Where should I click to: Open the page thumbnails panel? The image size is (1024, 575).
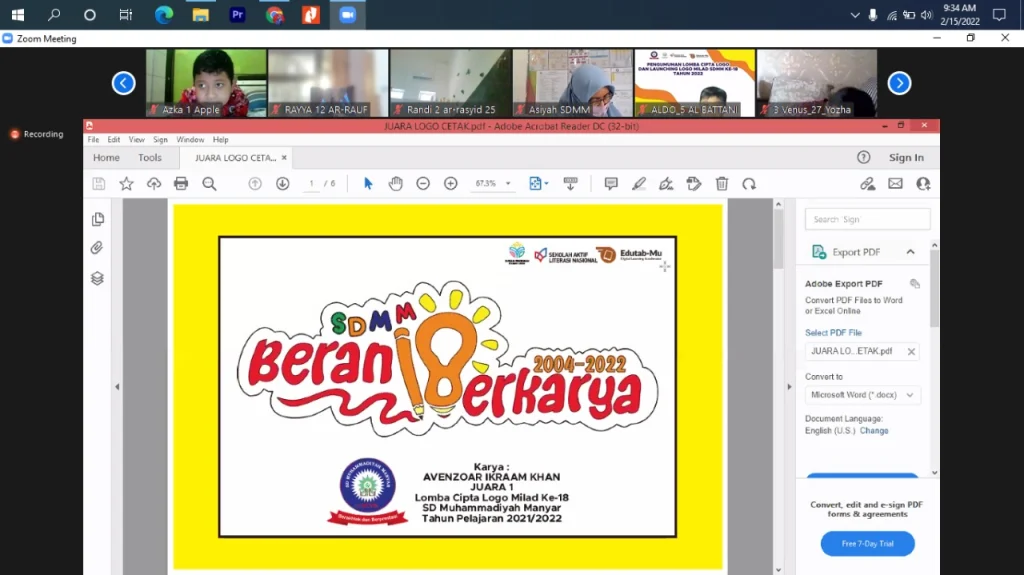98,219
